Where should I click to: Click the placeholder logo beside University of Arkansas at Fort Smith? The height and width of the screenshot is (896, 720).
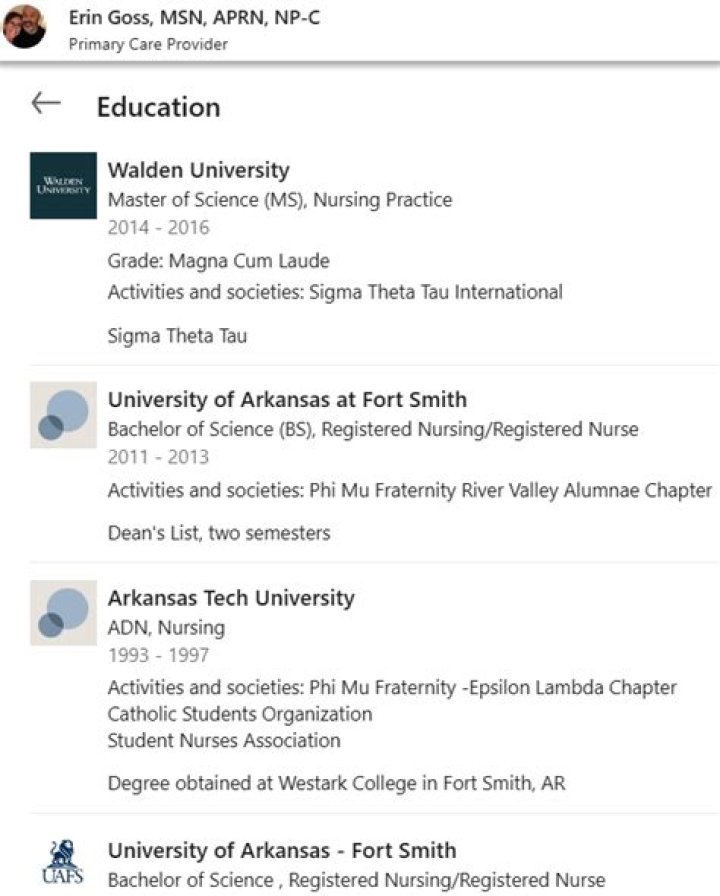click(63, 414)
